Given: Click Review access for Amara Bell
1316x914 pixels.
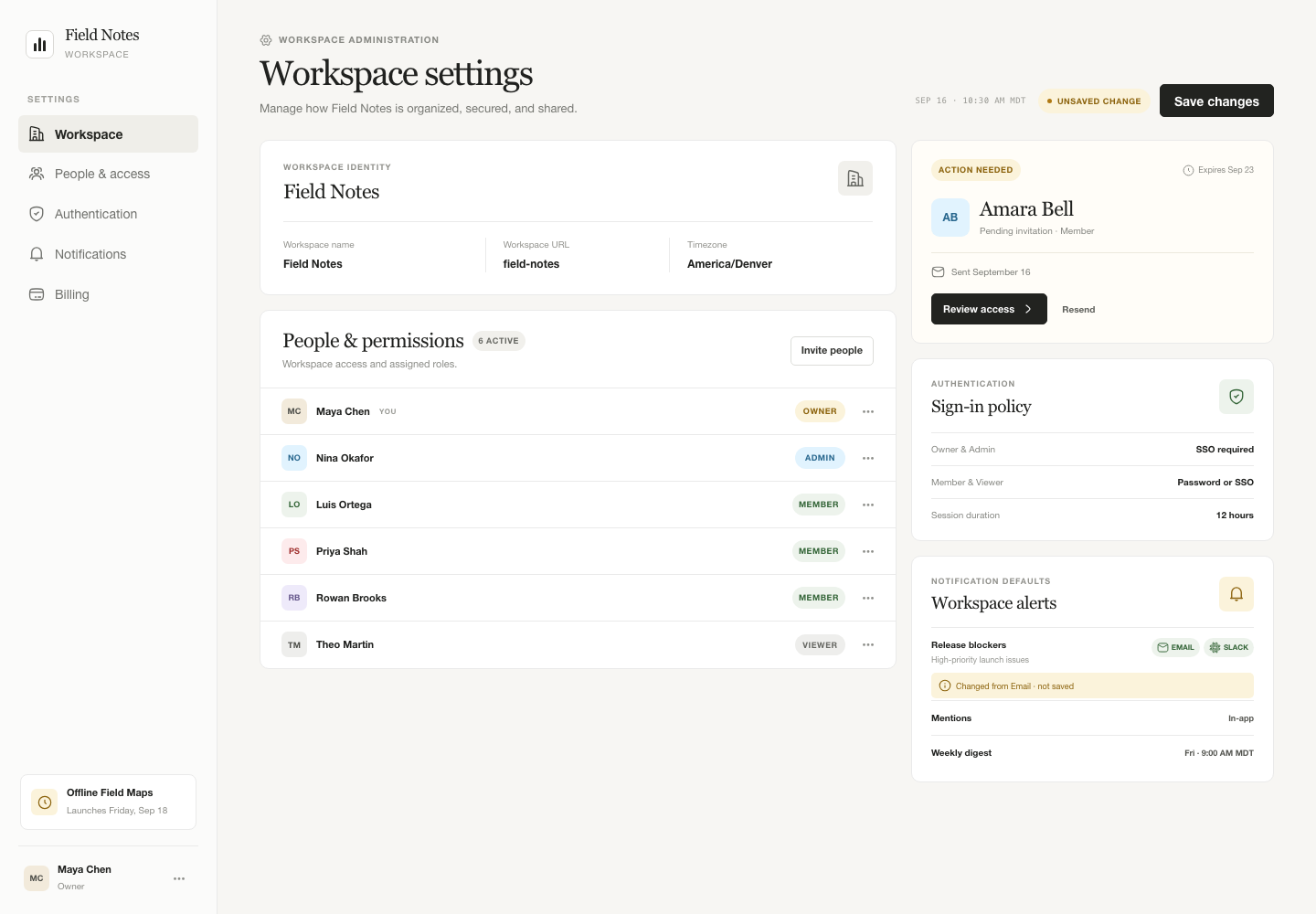Looking at the screenshot, I should tap(989, 309).
